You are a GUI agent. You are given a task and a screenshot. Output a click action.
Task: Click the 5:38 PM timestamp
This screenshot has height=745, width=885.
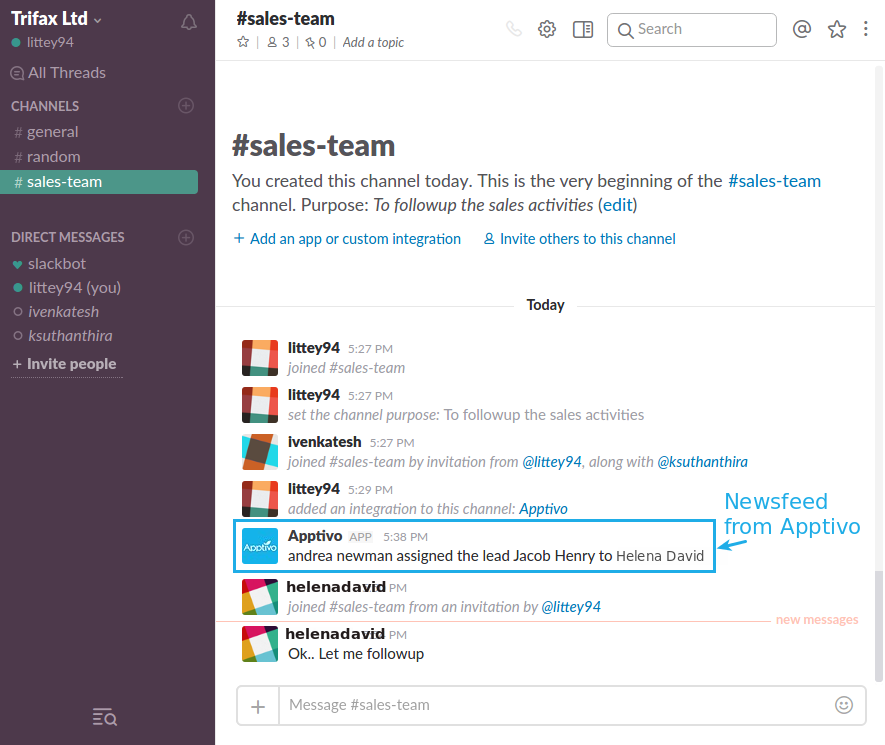tap(405, 537)
